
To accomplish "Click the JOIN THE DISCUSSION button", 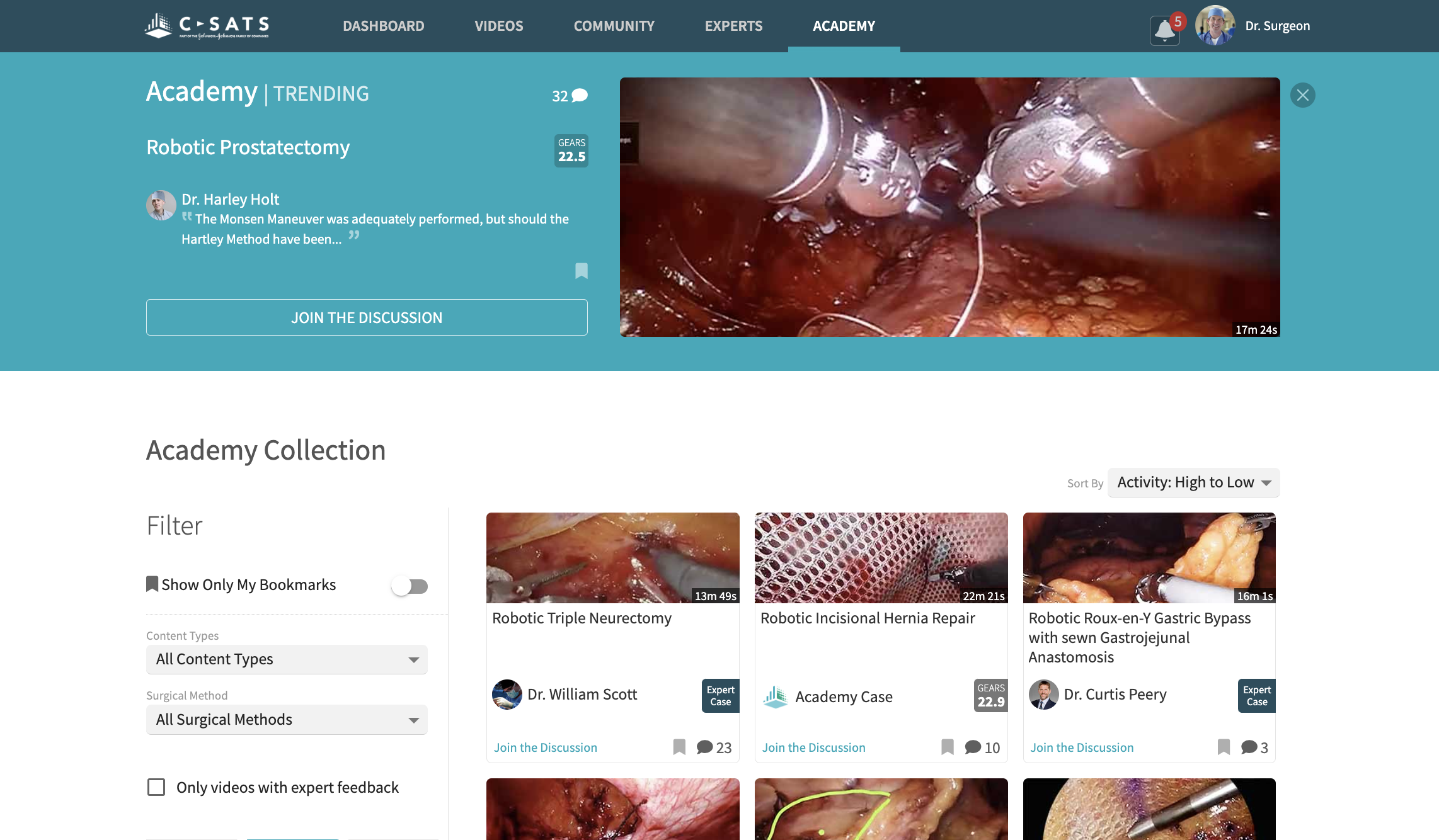I will (x=367, y=317).
